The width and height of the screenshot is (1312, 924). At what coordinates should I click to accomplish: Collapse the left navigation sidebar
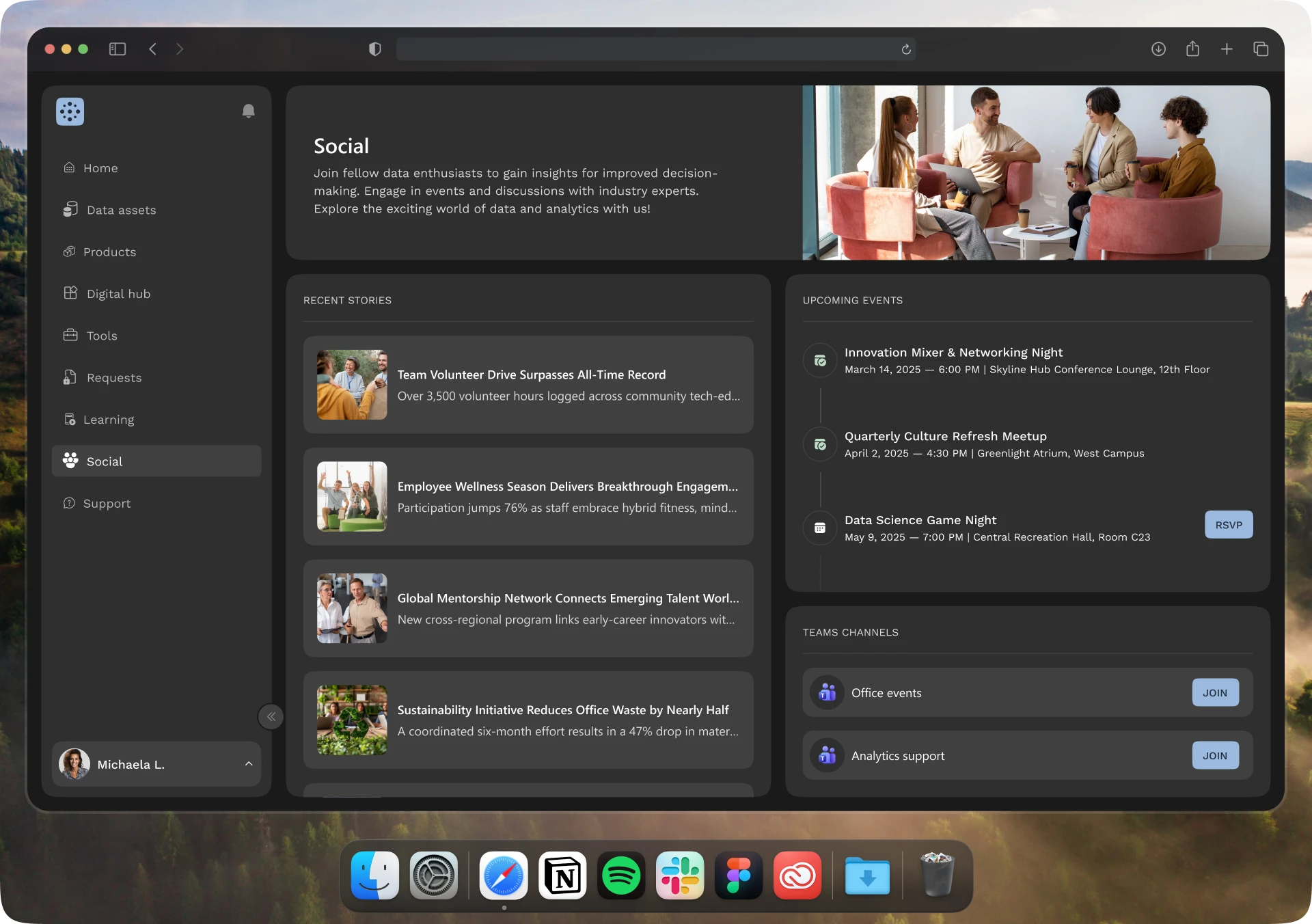[271, 716]
